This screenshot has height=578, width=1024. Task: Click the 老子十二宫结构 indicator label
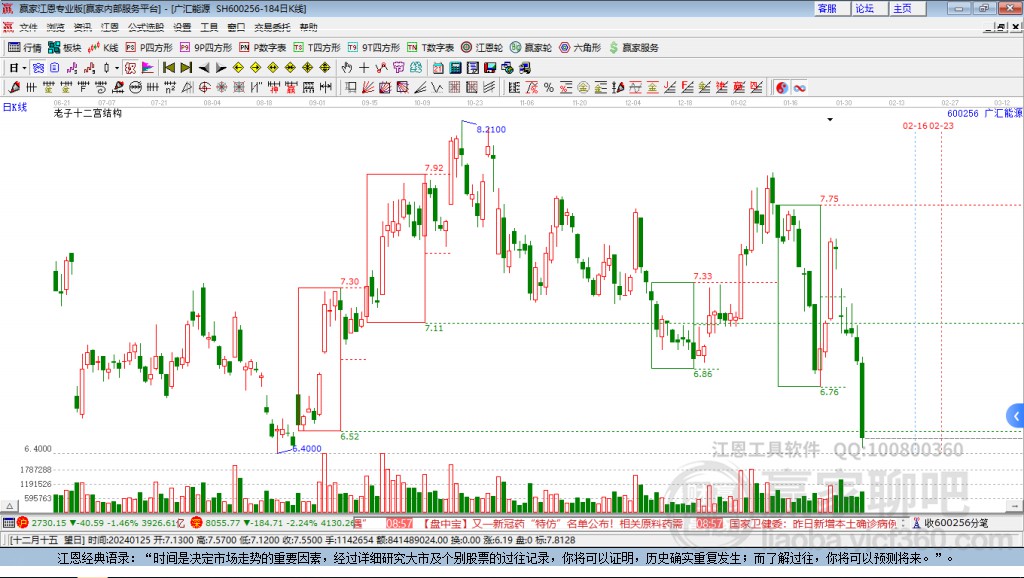(x=88, y=113)
